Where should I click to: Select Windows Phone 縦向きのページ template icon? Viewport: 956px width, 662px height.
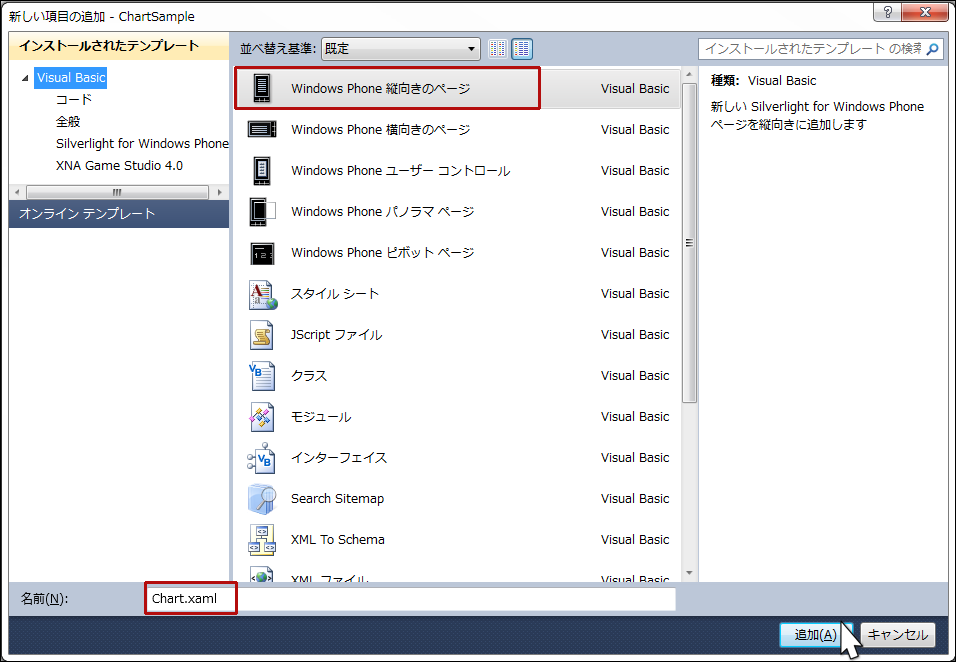click(262, 88)
